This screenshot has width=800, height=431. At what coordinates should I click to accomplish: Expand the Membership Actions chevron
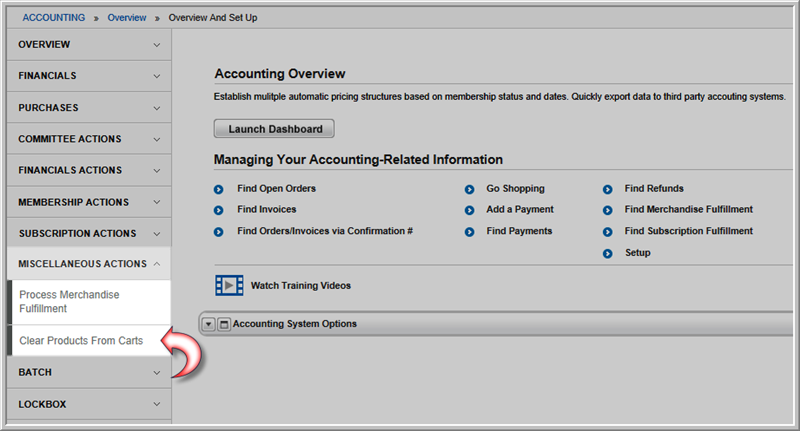(x=157, y=202)
